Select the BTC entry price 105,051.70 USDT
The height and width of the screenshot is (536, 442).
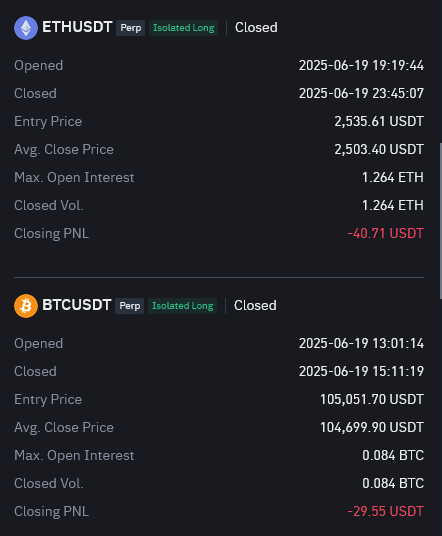coord(372,399)
